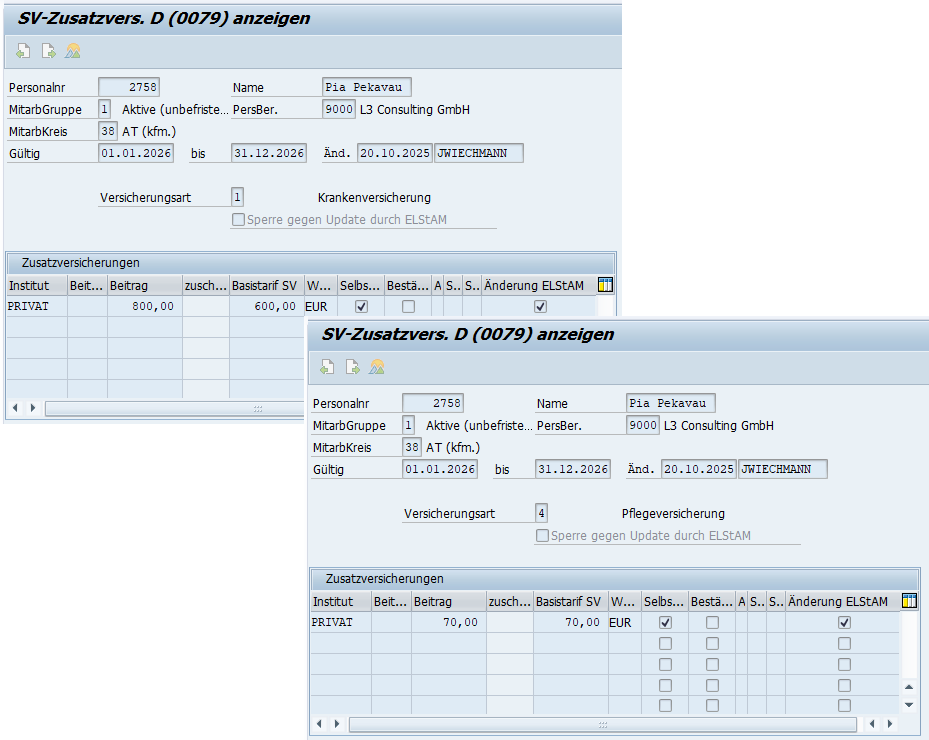
Task: Open overview mountain icon in Pflegeversicherung window
Action: 377,367
